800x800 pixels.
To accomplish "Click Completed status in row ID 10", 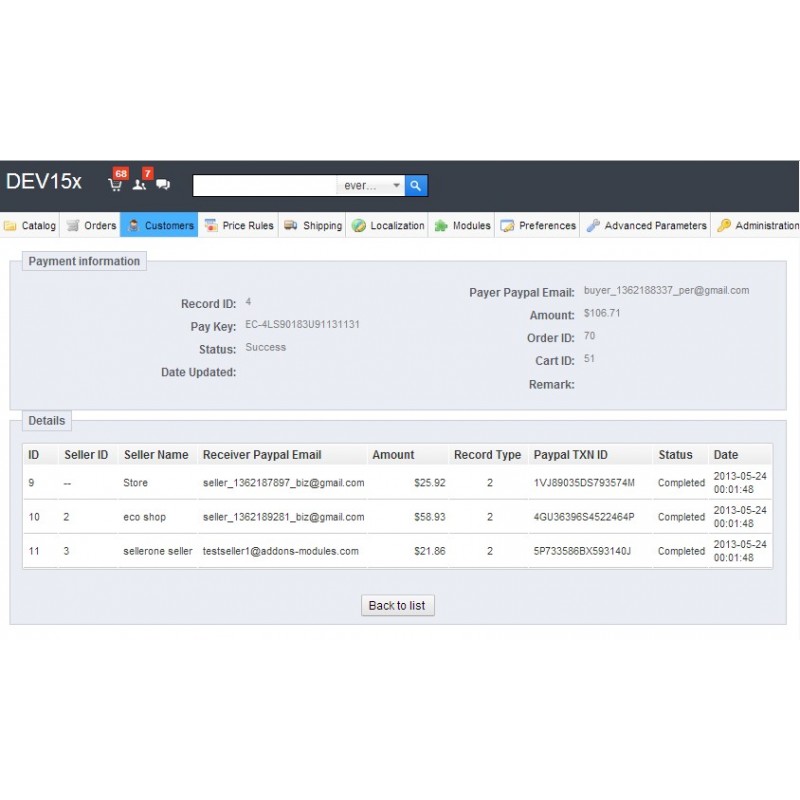I will click(681, 517).
